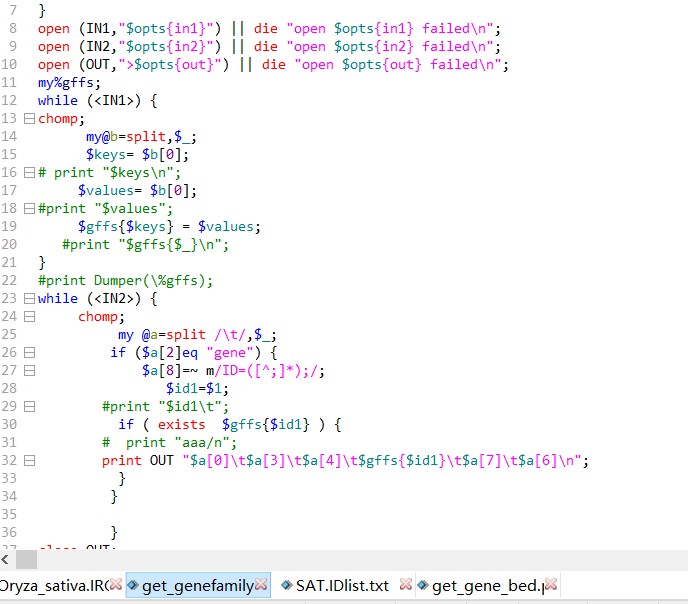This screenshot has height=604, width=688.
Task: Open the get_gene_bed tab
Action: 488,586
